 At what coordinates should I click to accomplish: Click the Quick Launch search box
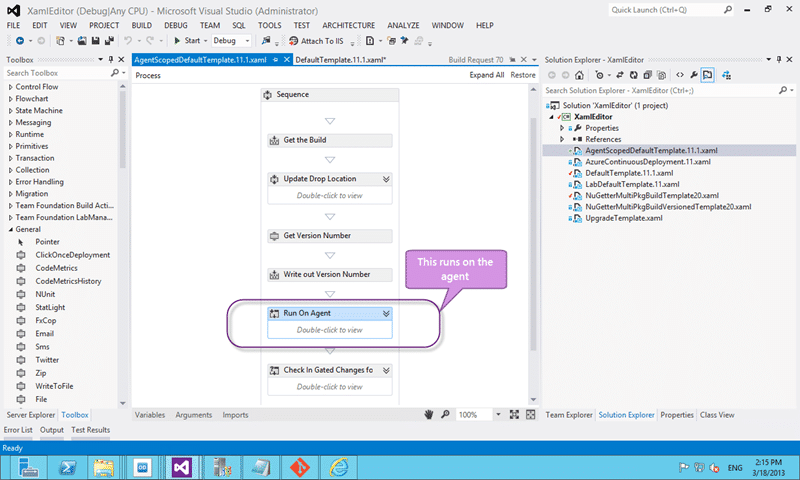click(x=665, y=10)
